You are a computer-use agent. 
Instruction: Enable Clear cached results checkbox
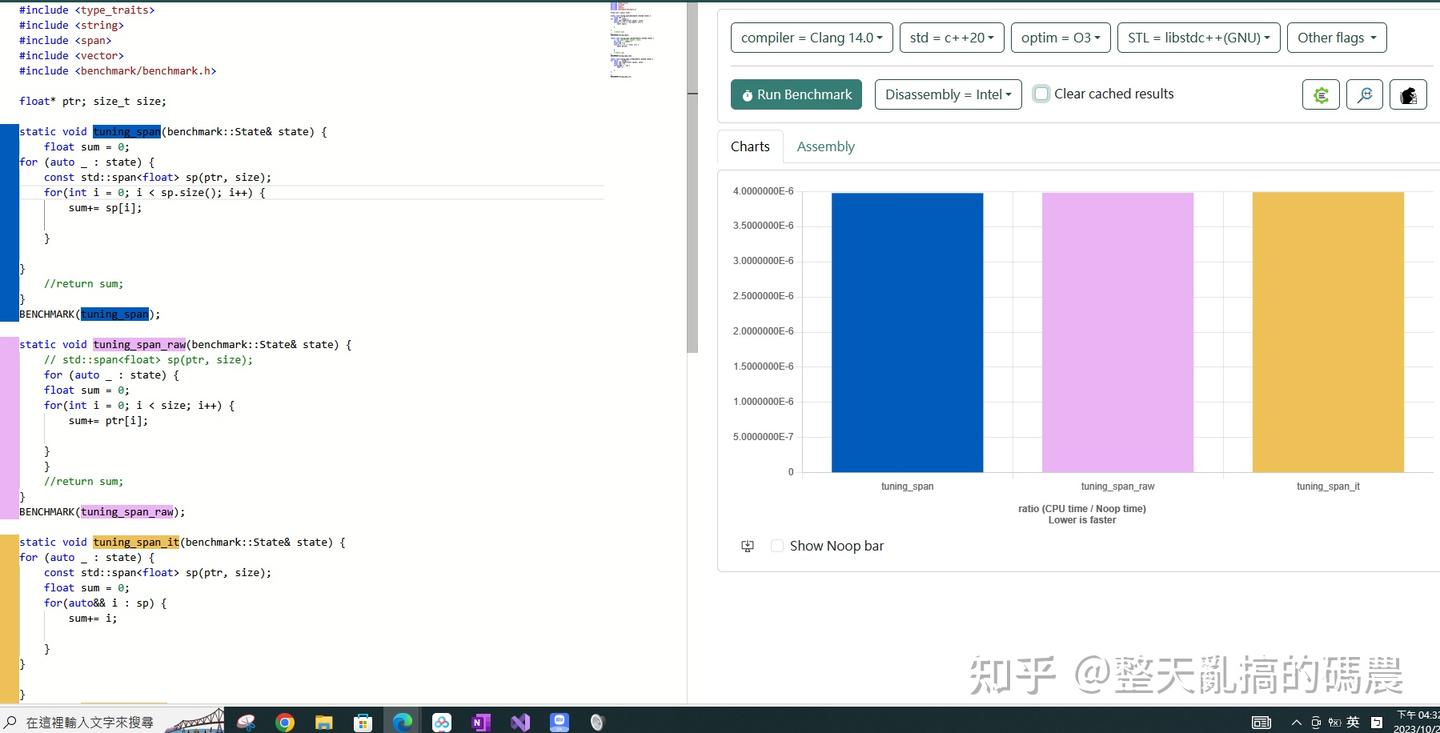1041,94
